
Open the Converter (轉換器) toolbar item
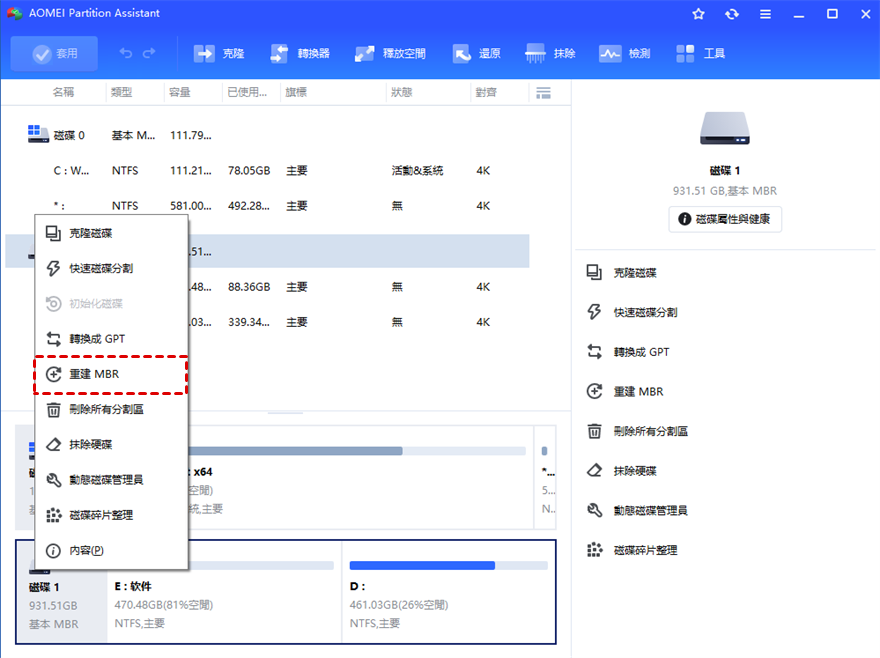click(300, 53)
